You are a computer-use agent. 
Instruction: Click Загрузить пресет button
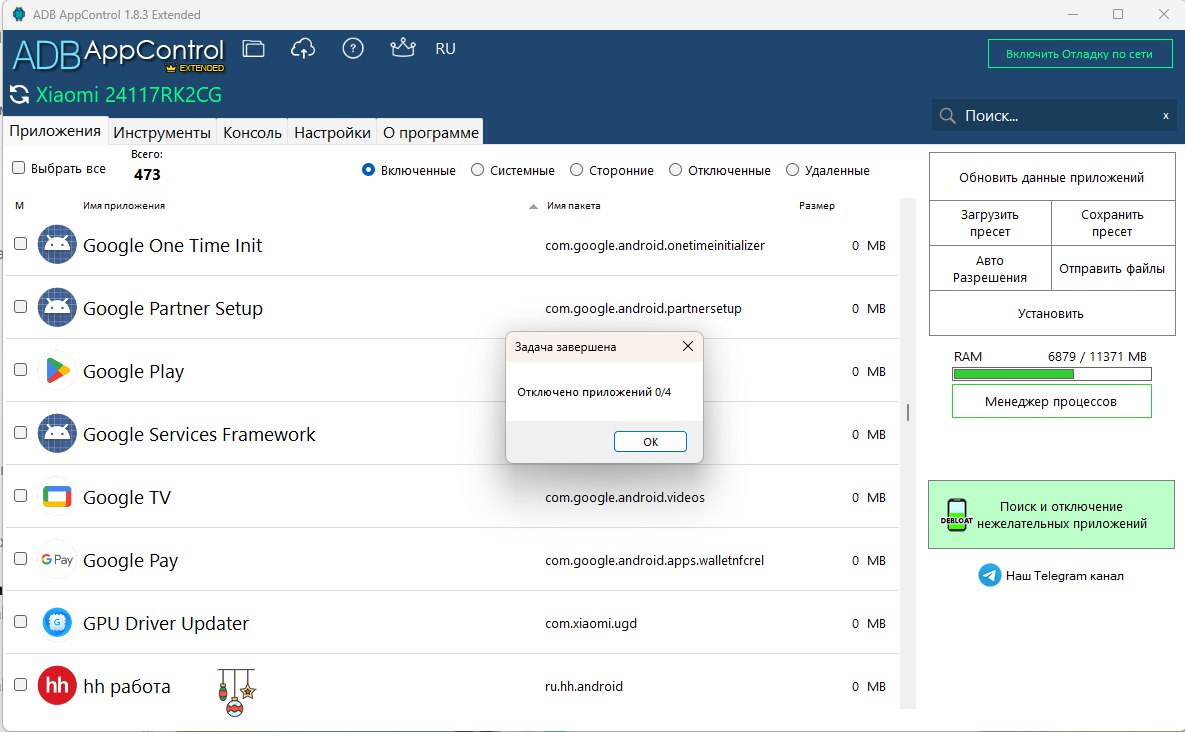coord(990,223)
